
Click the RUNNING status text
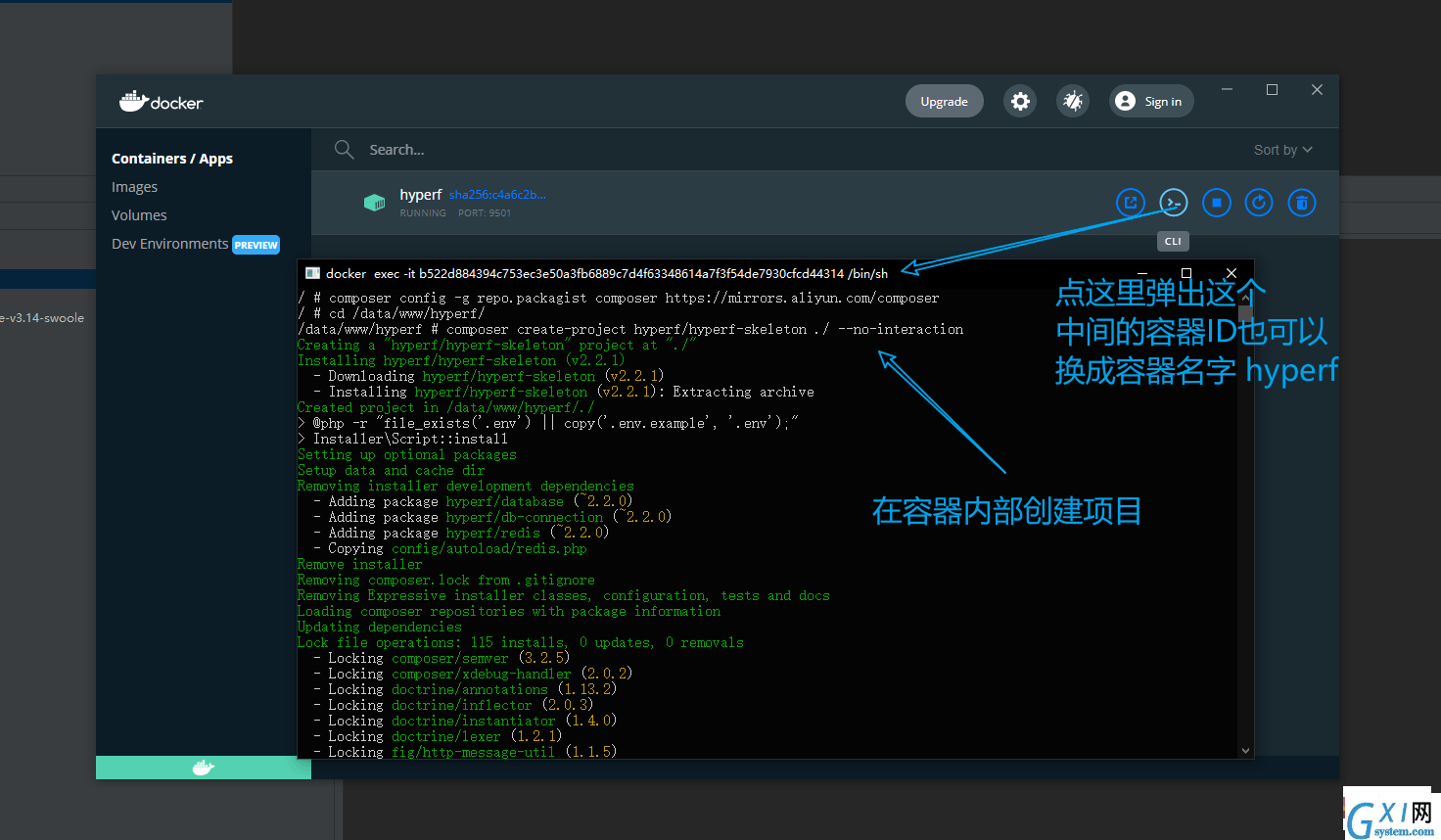(423, 212)
